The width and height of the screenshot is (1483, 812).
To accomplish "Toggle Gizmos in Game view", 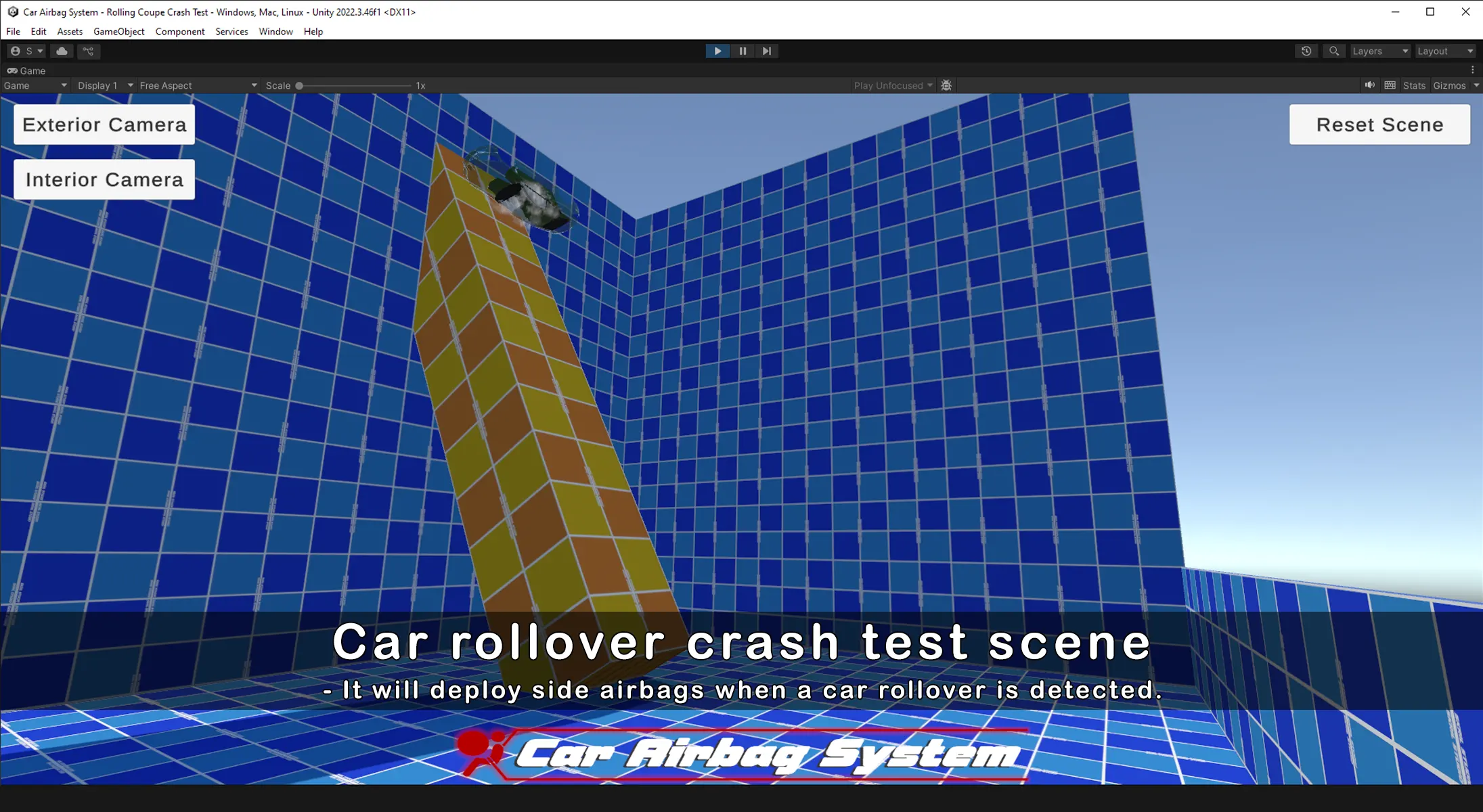I will [x=1448, y=85].
